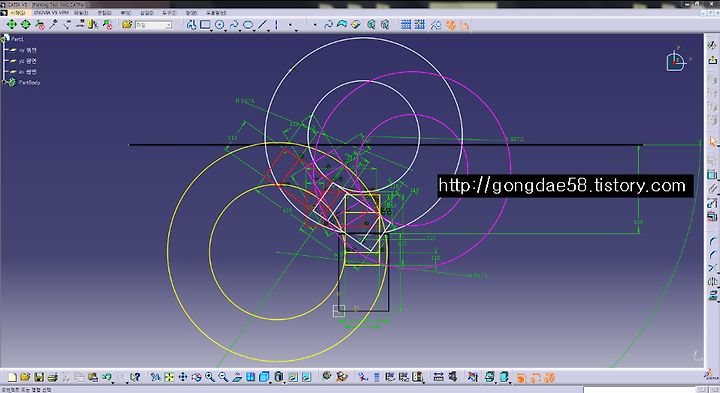Select PartBody in the specification tree
This screenshot has width=720, height=393.
tap(29, 83)
